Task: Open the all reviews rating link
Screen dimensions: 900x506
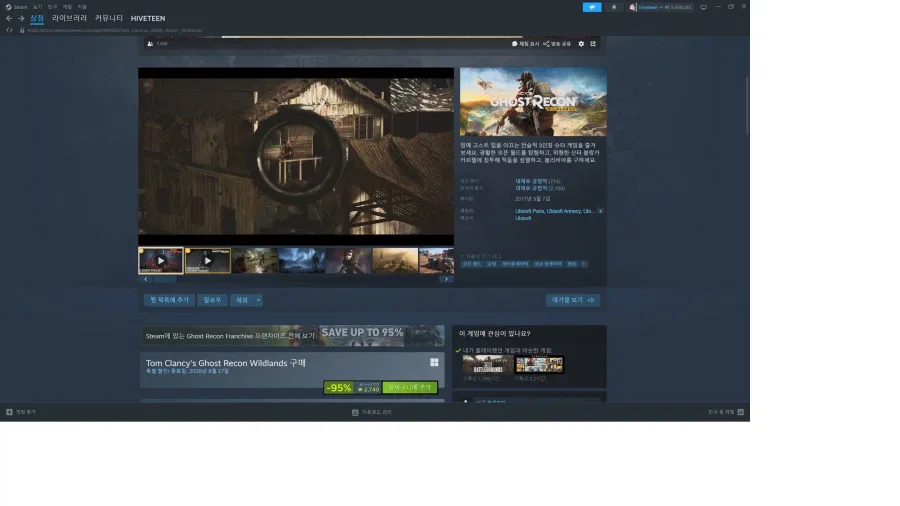Action: pyautogui.click(x=531, y=188)
